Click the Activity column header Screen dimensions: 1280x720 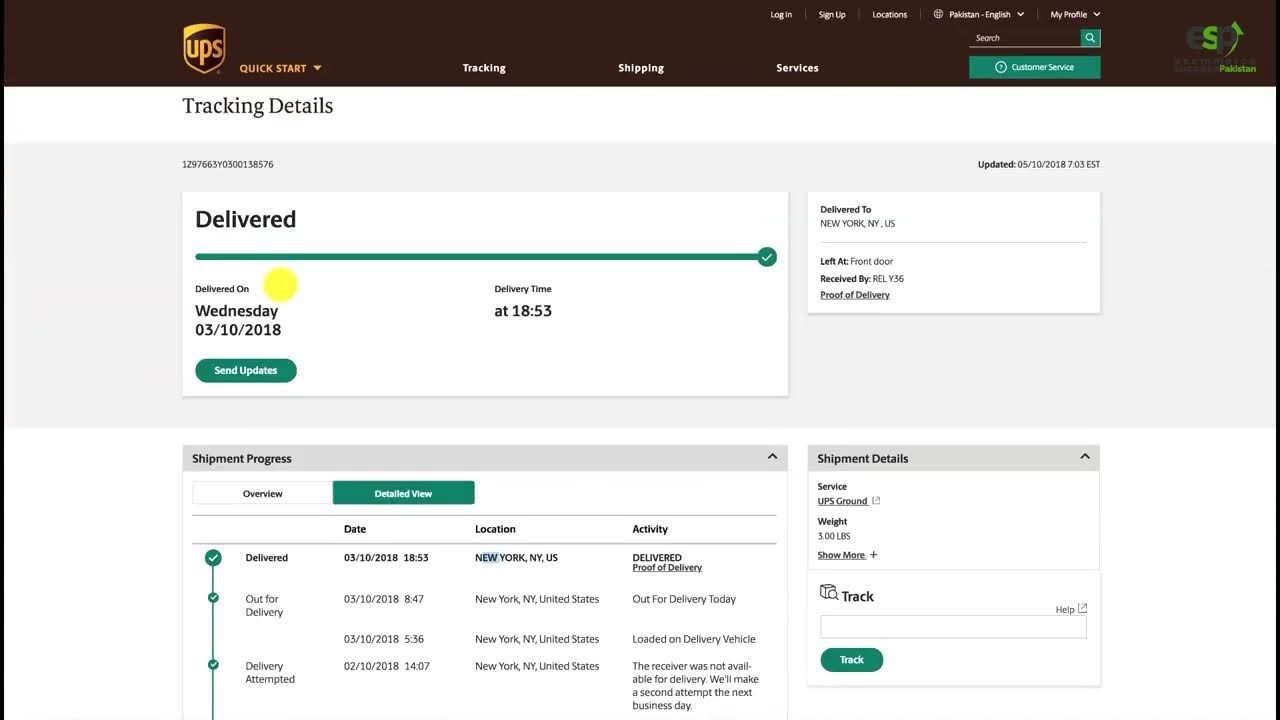650,529
